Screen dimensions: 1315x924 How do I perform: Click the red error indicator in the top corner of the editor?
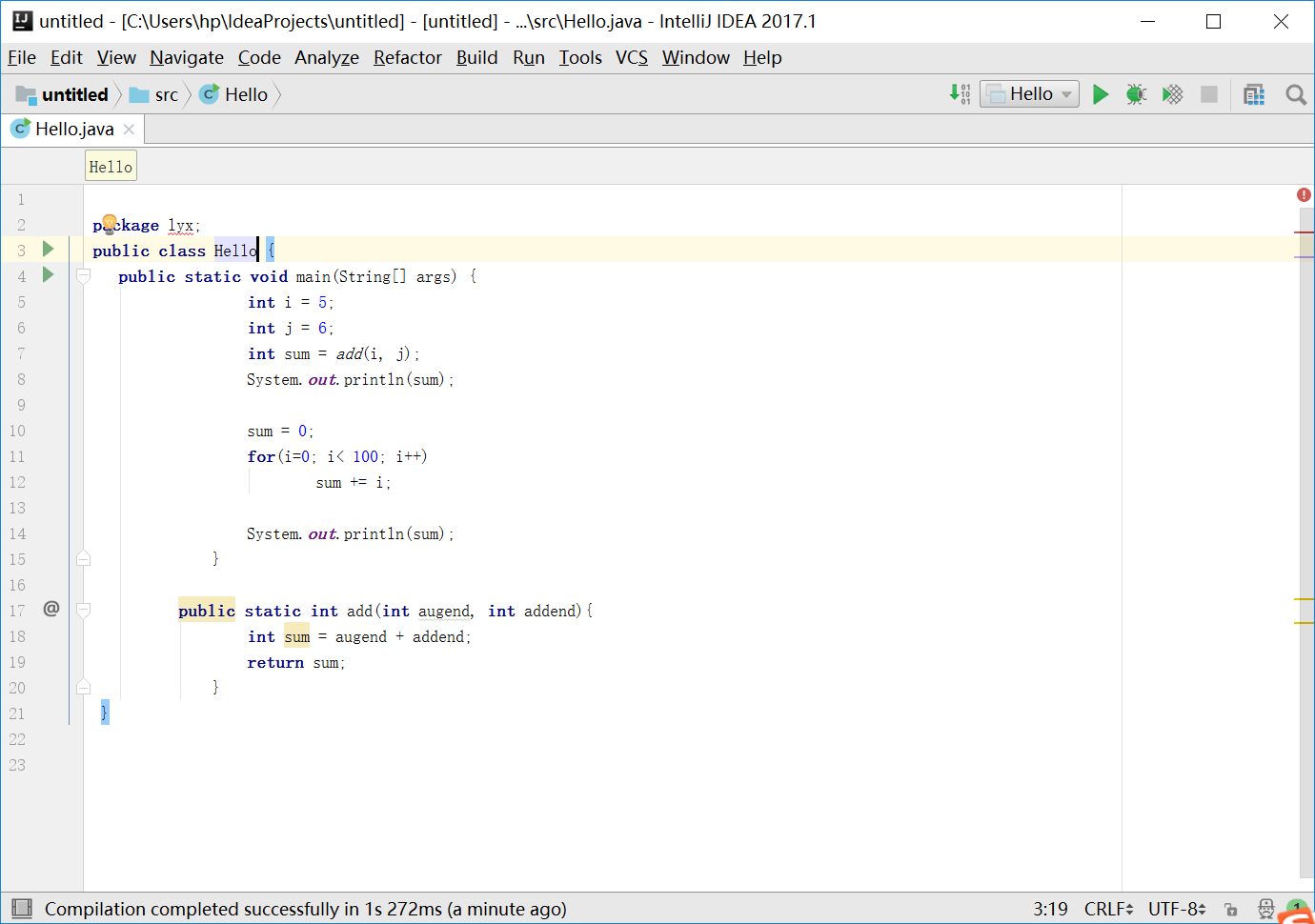tap(1304, 194)
